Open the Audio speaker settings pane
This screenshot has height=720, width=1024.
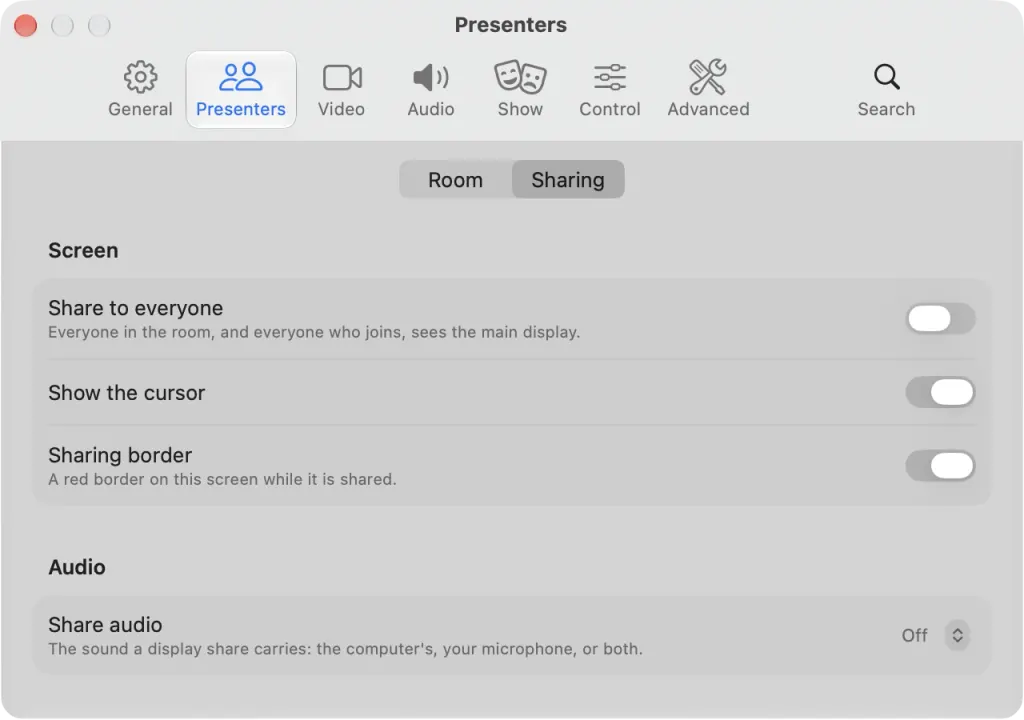[431, 90]
